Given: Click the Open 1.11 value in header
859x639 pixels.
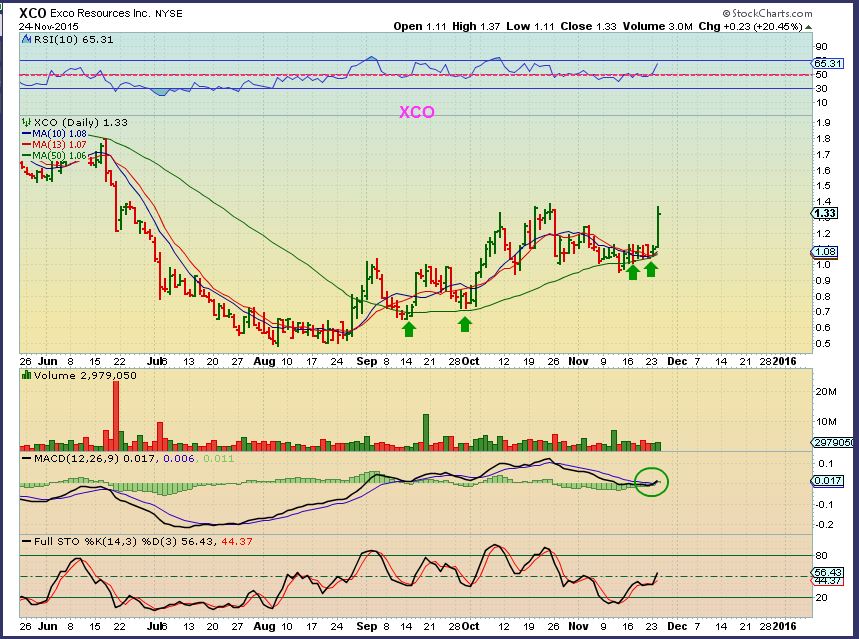Looking at the screenshot, I should click(x=419, y=26).
